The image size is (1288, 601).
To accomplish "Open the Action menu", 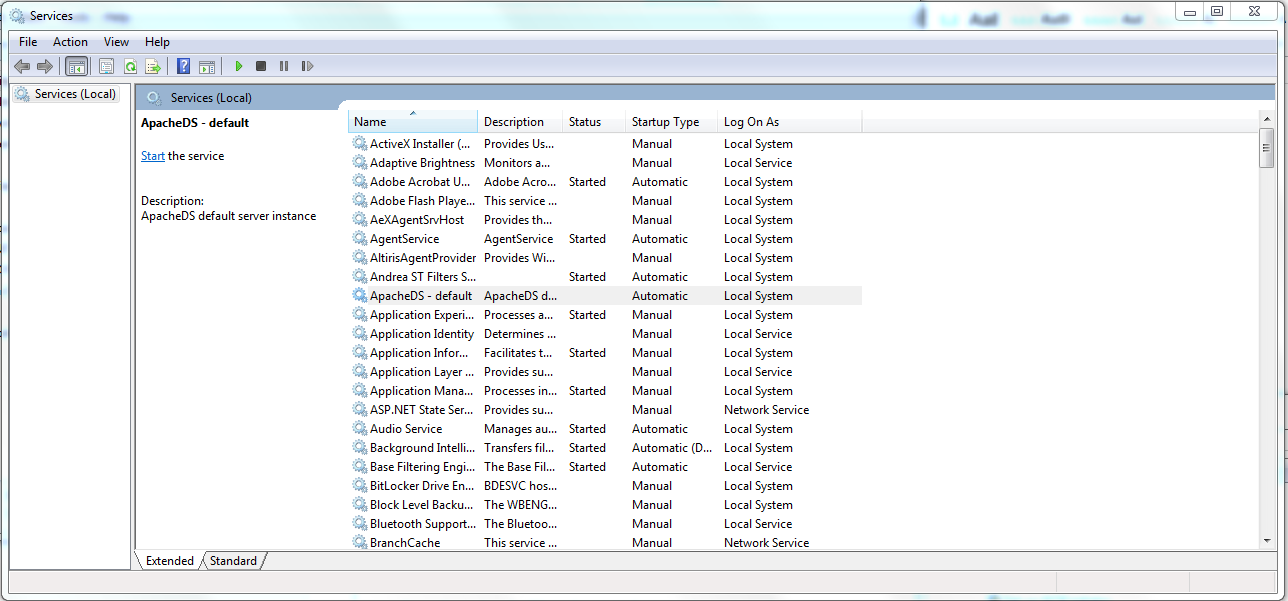I will pos(70,42).
